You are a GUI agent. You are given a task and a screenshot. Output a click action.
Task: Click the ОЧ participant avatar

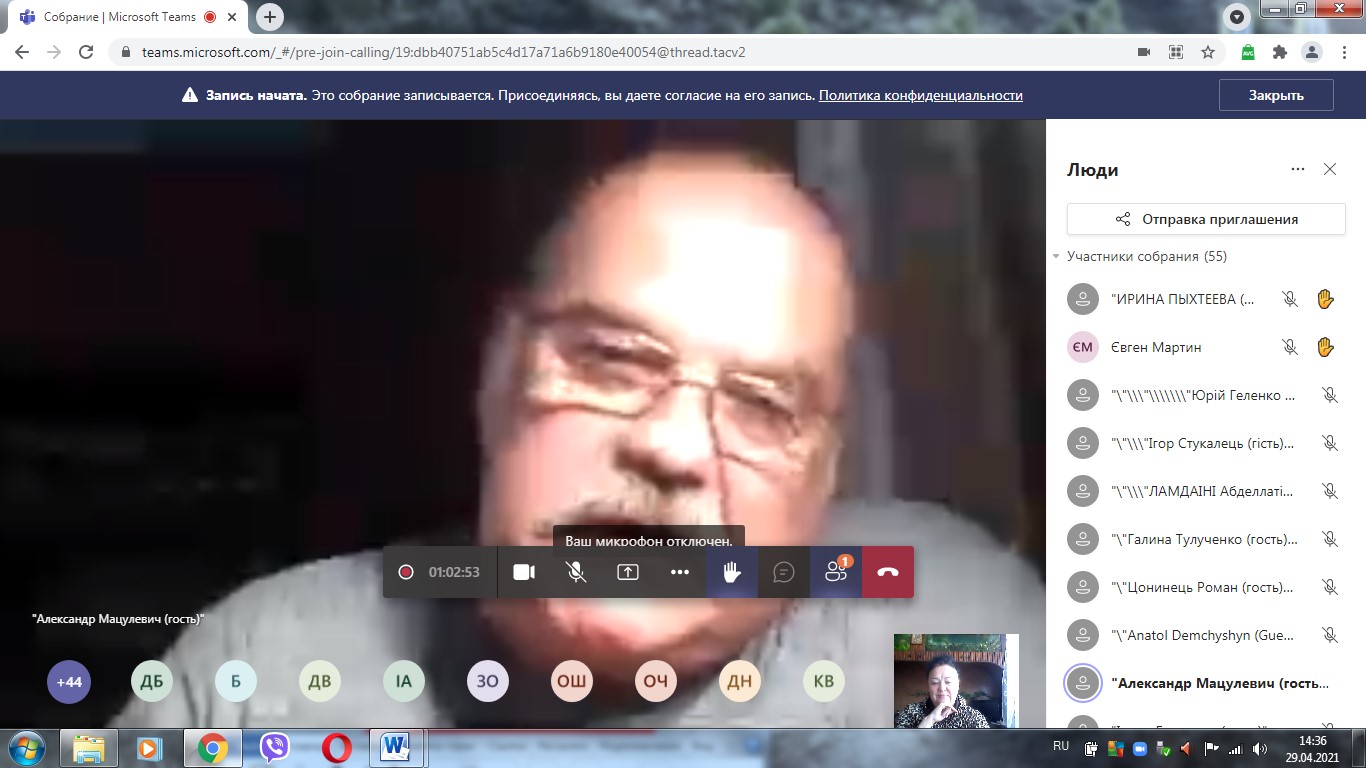point(656,683)
